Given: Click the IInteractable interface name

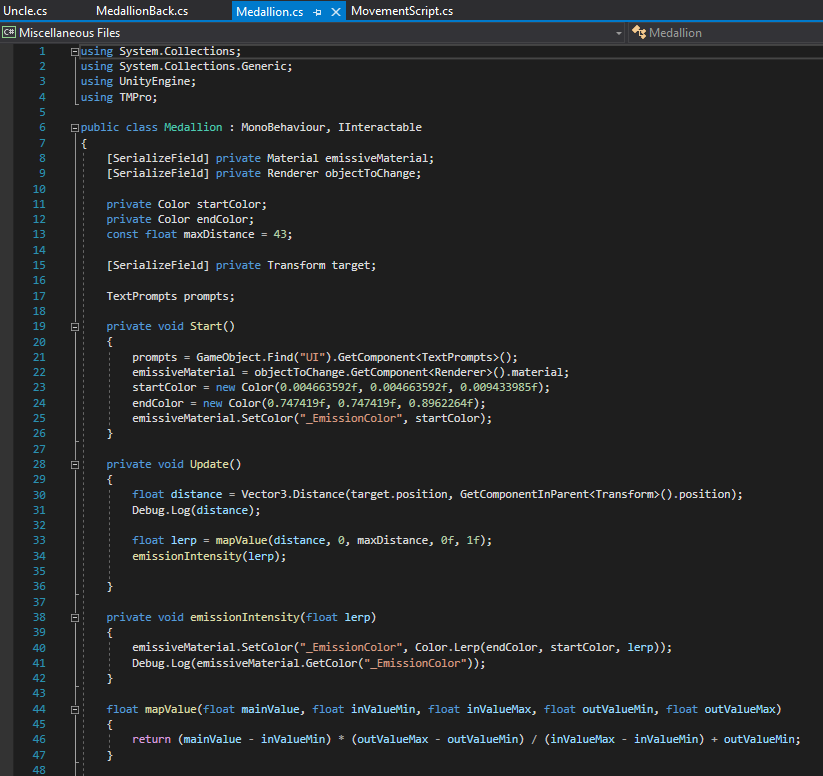Looking at the screenshot, I should coord(380,128).
